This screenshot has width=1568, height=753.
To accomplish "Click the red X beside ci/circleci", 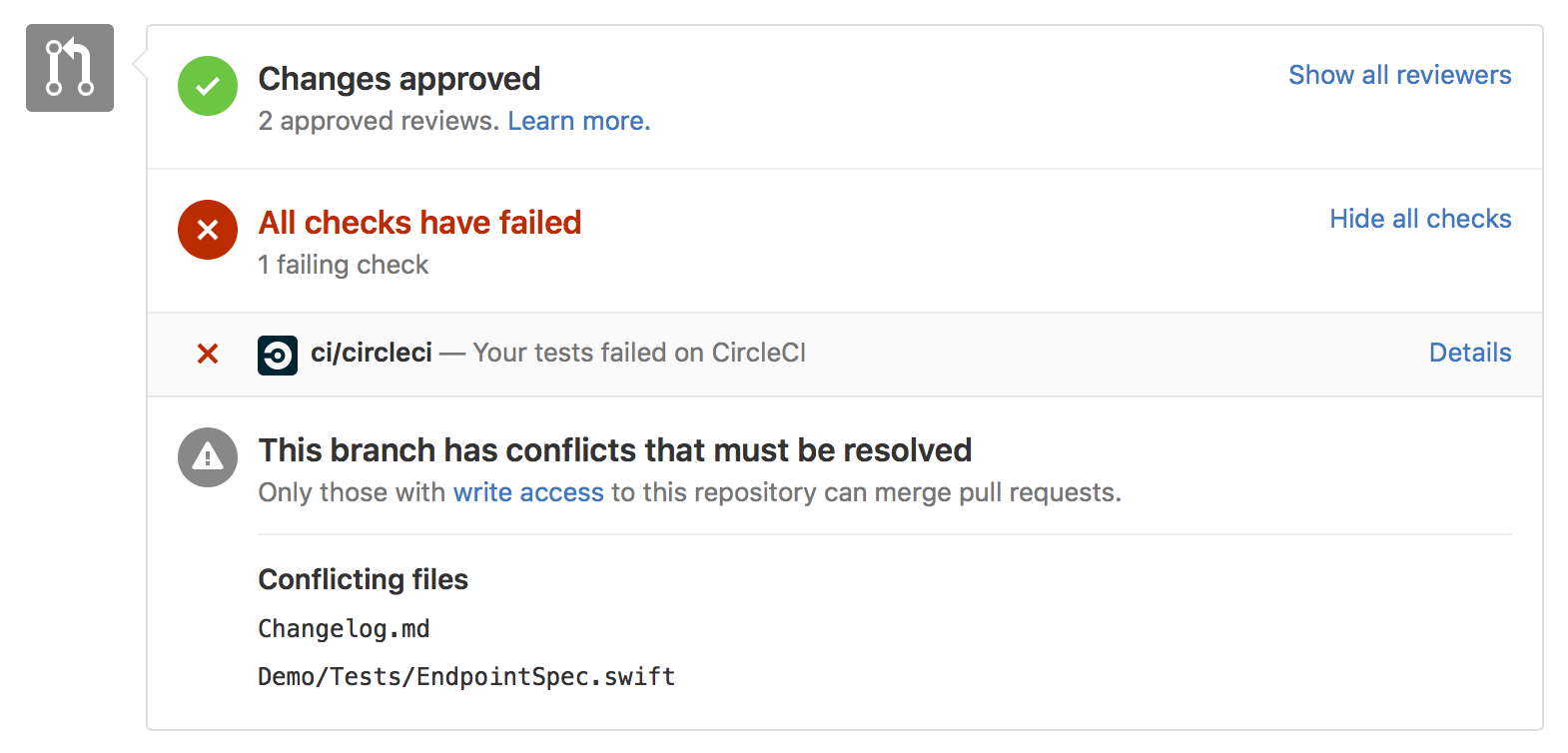I will [x=207, y=354].
